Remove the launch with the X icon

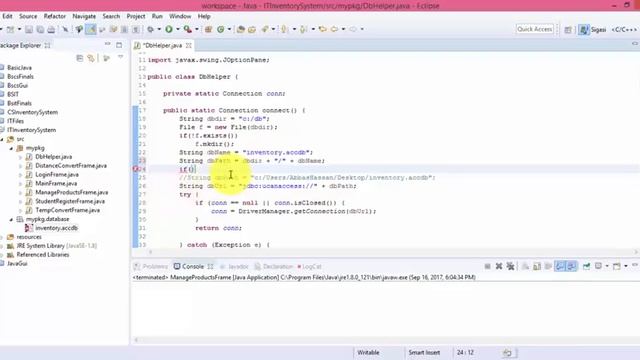pyautogui.click(x=499, y=267)
